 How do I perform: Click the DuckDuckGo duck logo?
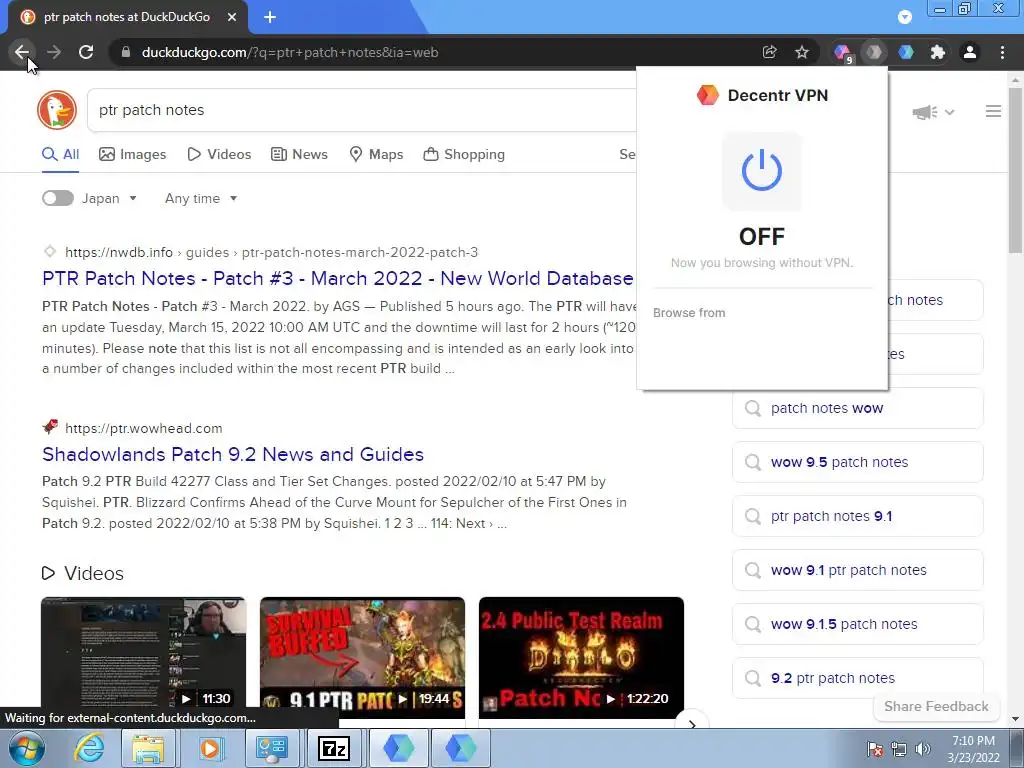pos(57,110)
